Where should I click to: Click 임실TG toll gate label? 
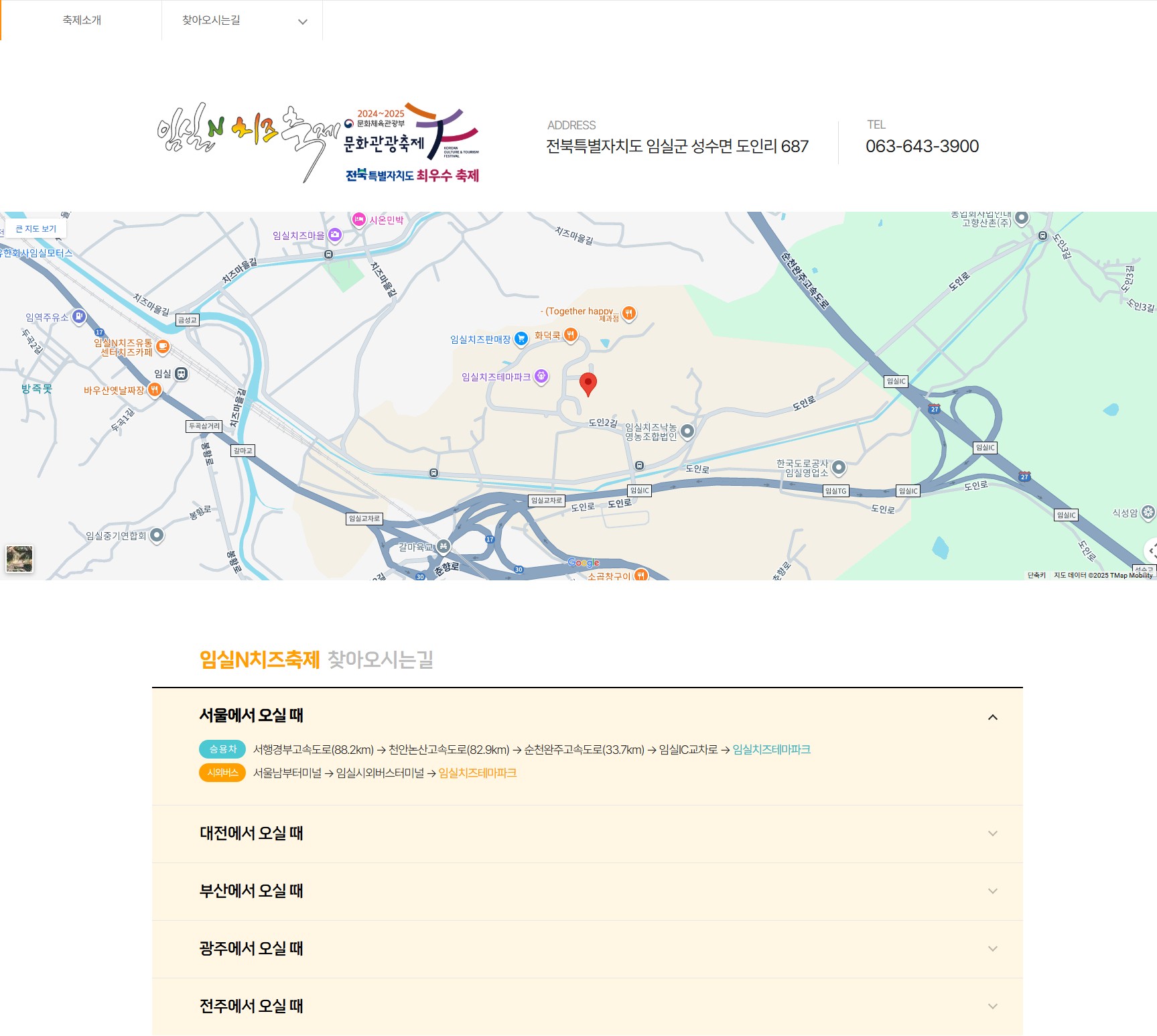[x=836, y=491]
